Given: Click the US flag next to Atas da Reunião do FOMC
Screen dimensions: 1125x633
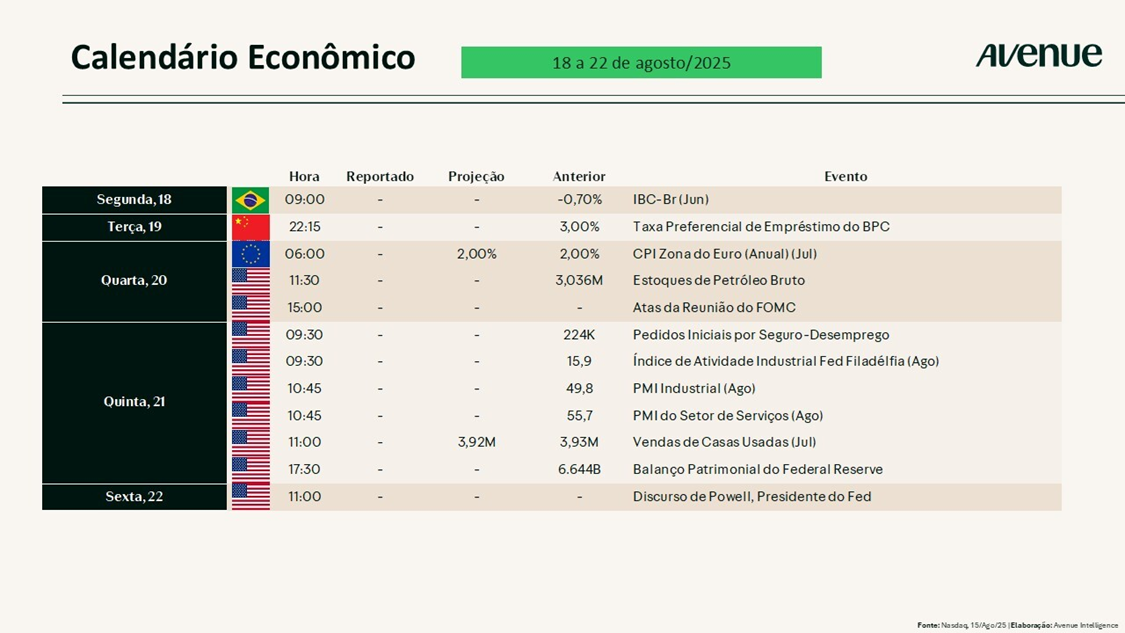Looking at the screenshot, I should pos(250,308).
